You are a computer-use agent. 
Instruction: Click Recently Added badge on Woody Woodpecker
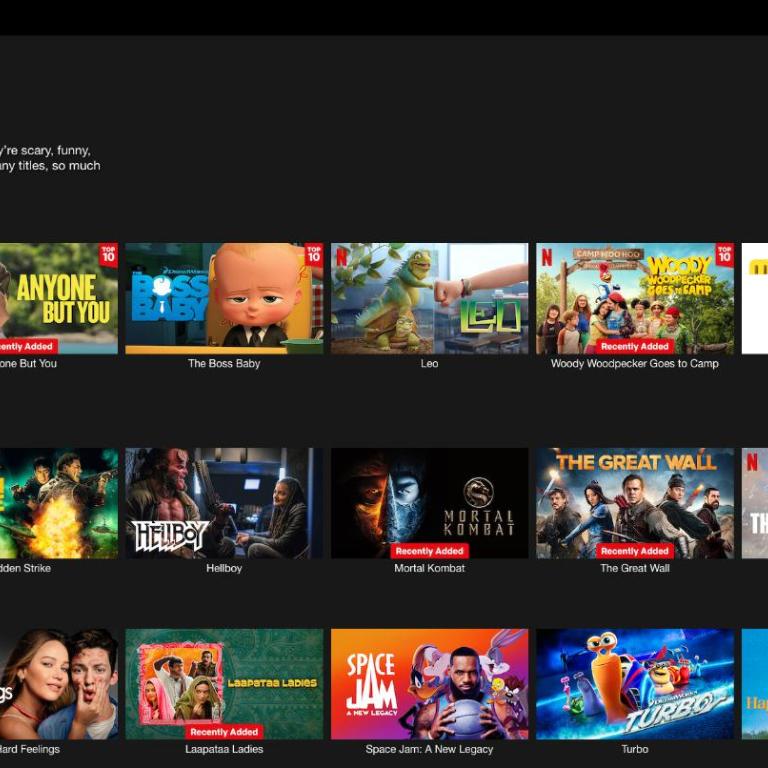click(x=635, y=346)
